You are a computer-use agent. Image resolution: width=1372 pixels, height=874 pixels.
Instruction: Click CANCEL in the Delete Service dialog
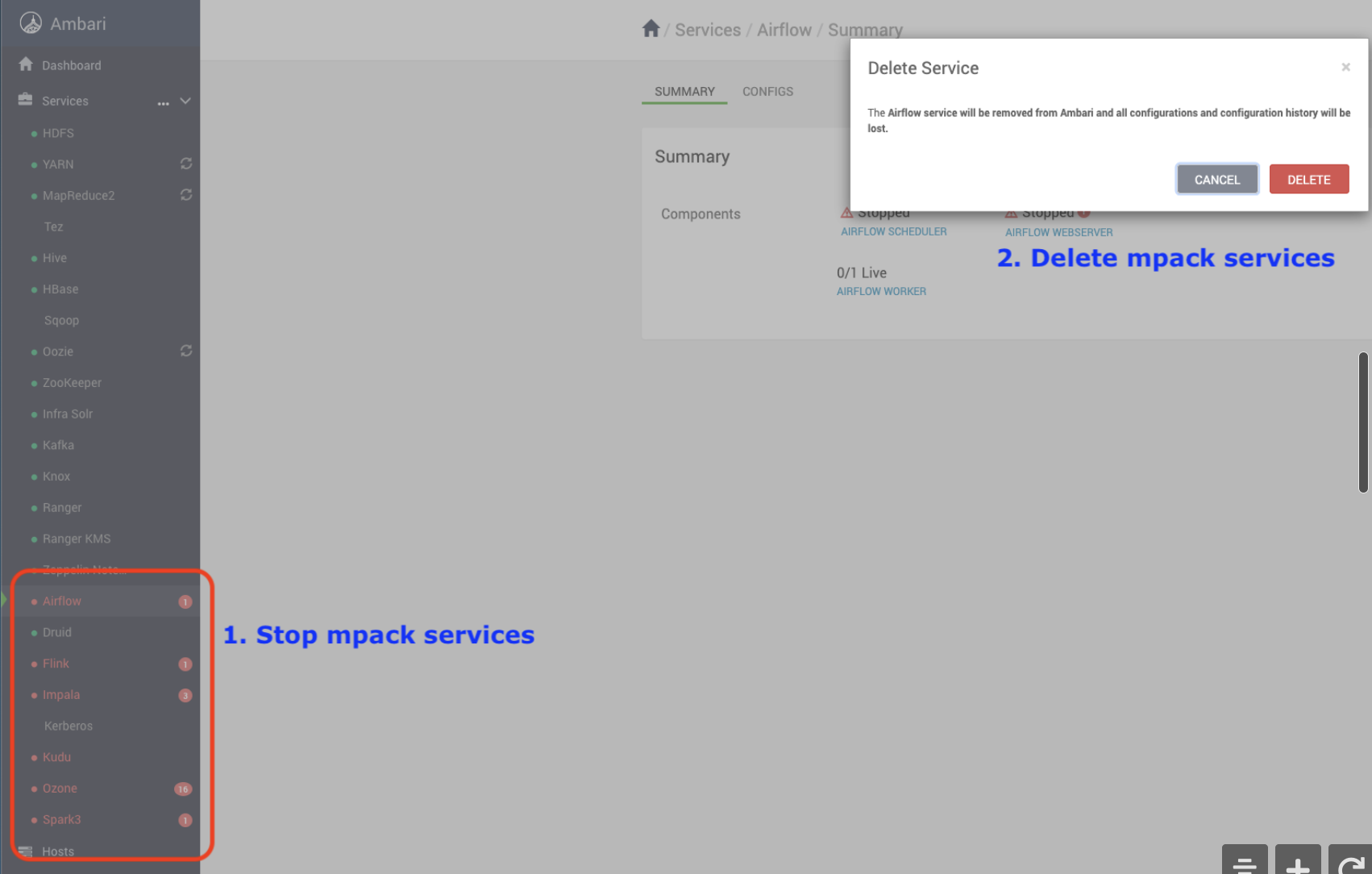coord(1217,179)
